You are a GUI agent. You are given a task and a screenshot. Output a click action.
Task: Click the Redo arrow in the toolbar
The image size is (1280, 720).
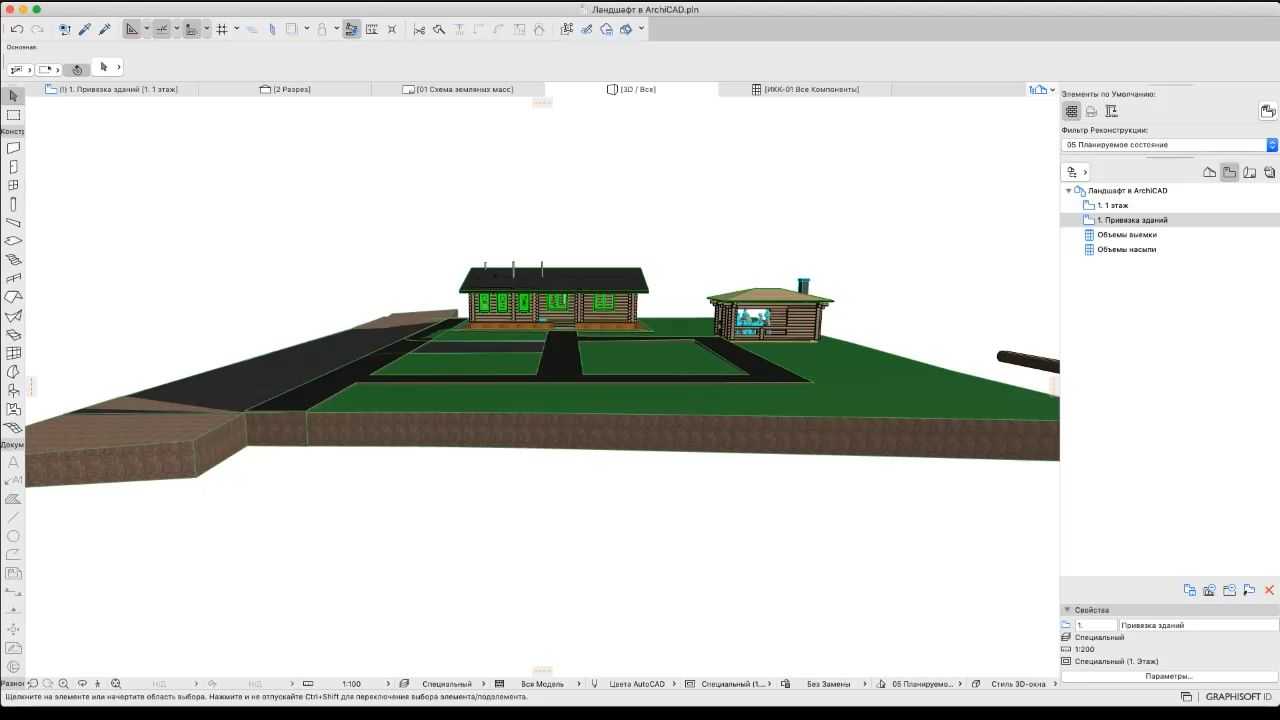pos(37,30)
